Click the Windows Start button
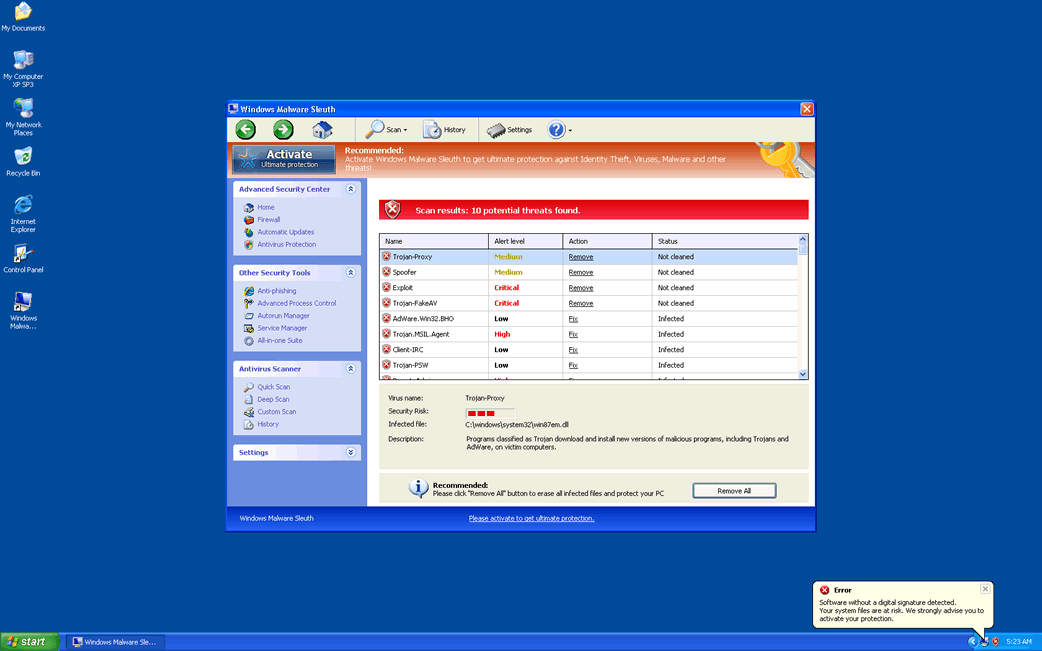1042x651 pixels. pyautogui.click(x=28, y=641)
